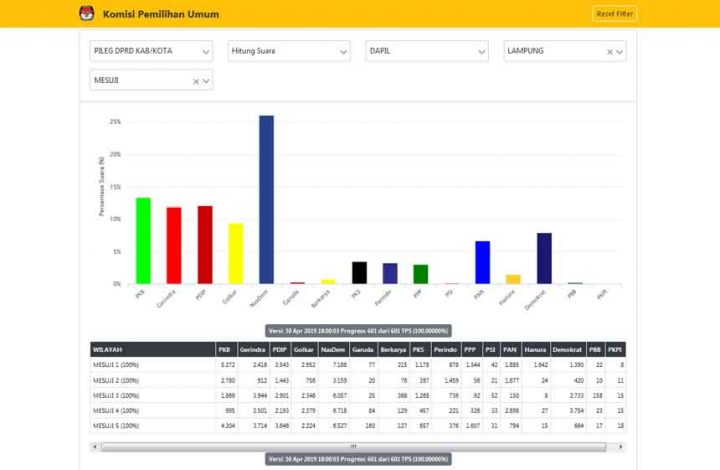Click the horizontal table scrollbar thumb
Image resolution: width=720 pixels, height=470 pixels.
tap(350, 446)
